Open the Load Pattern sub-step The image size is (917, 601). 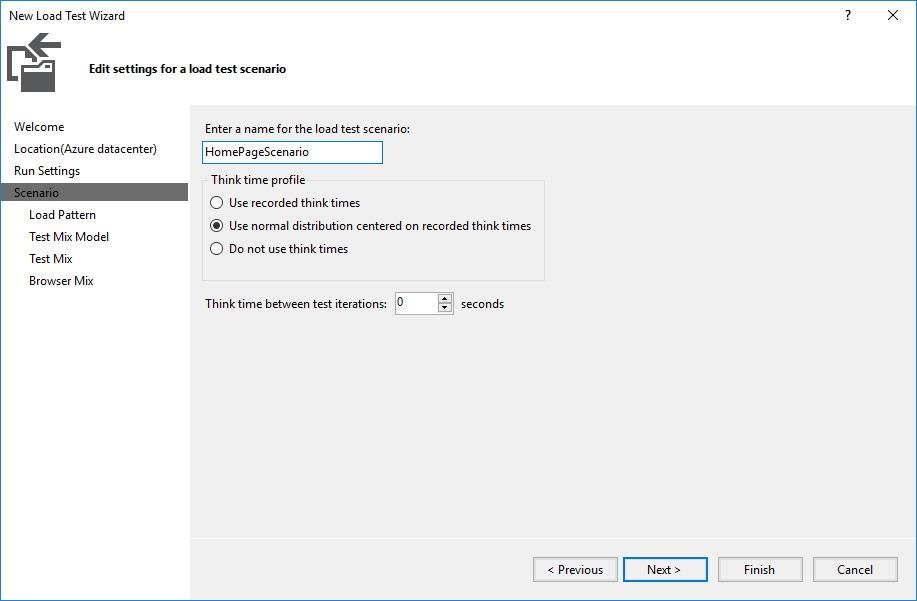pos(63,215)
